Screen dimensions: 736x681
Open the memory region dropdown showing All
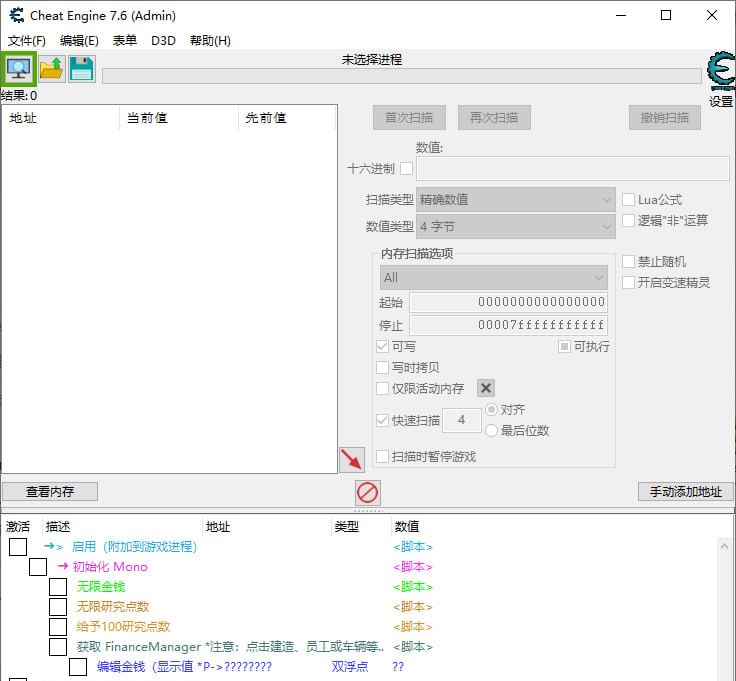(x=494, y=278)
